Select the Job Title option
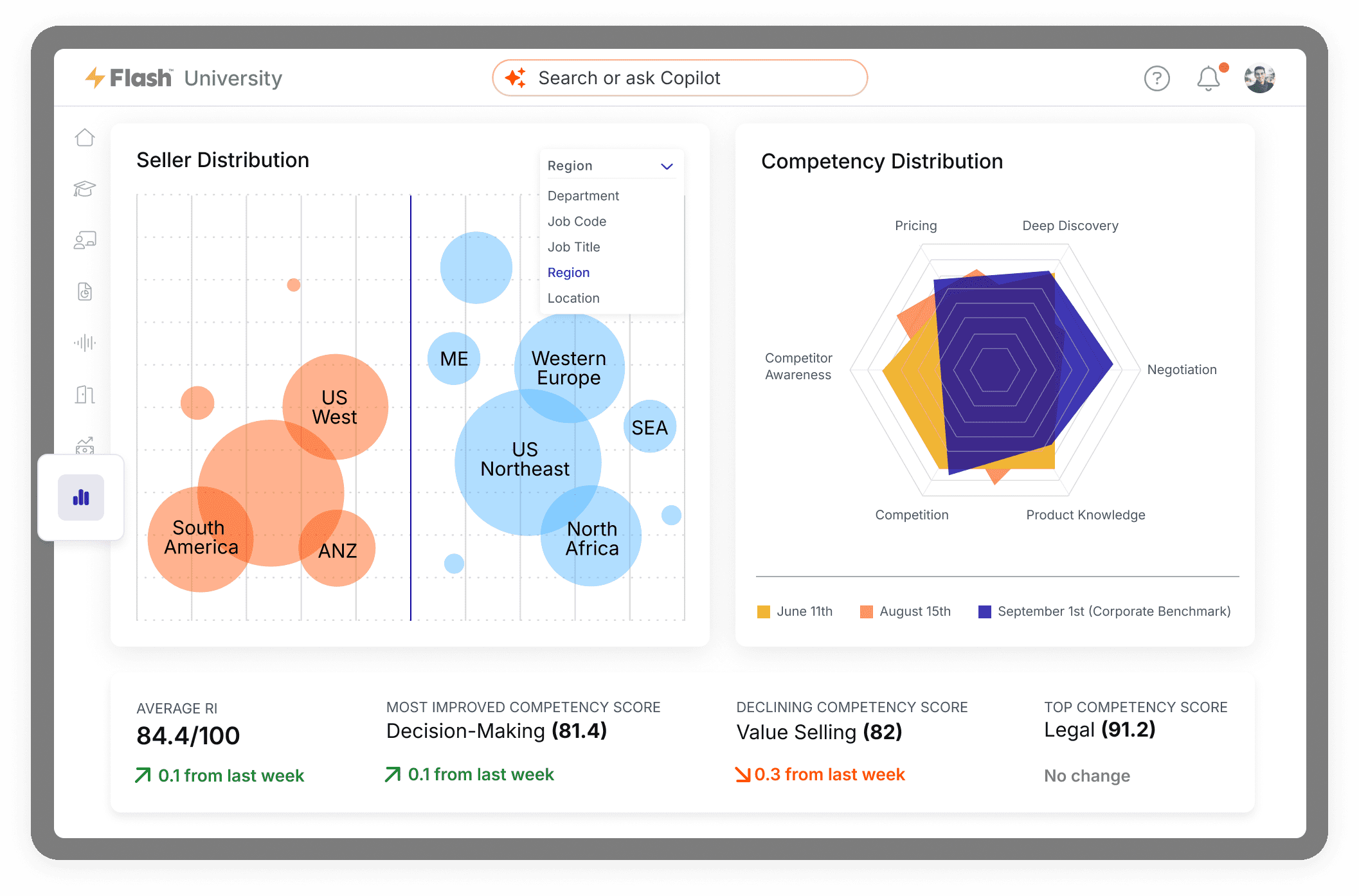 (573, 247)
